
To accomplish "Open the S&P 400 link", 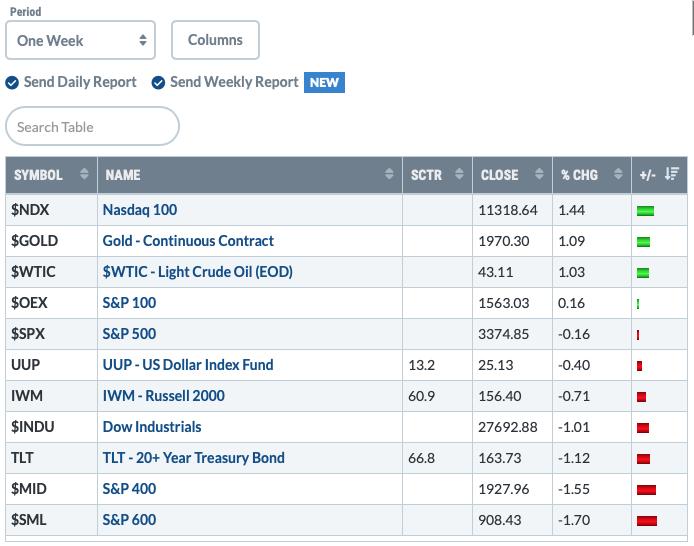I will coord(129,488).
